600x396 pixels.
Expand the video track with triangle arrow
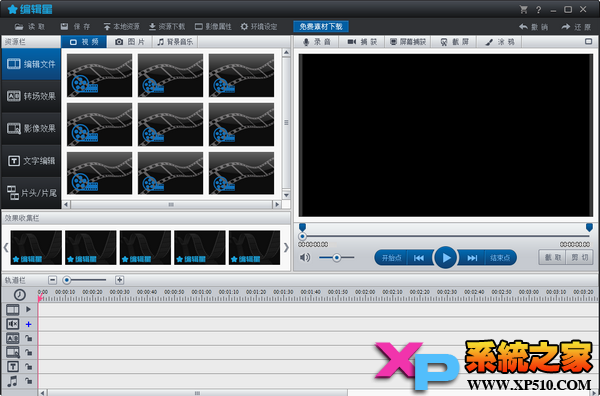(28, 309)
